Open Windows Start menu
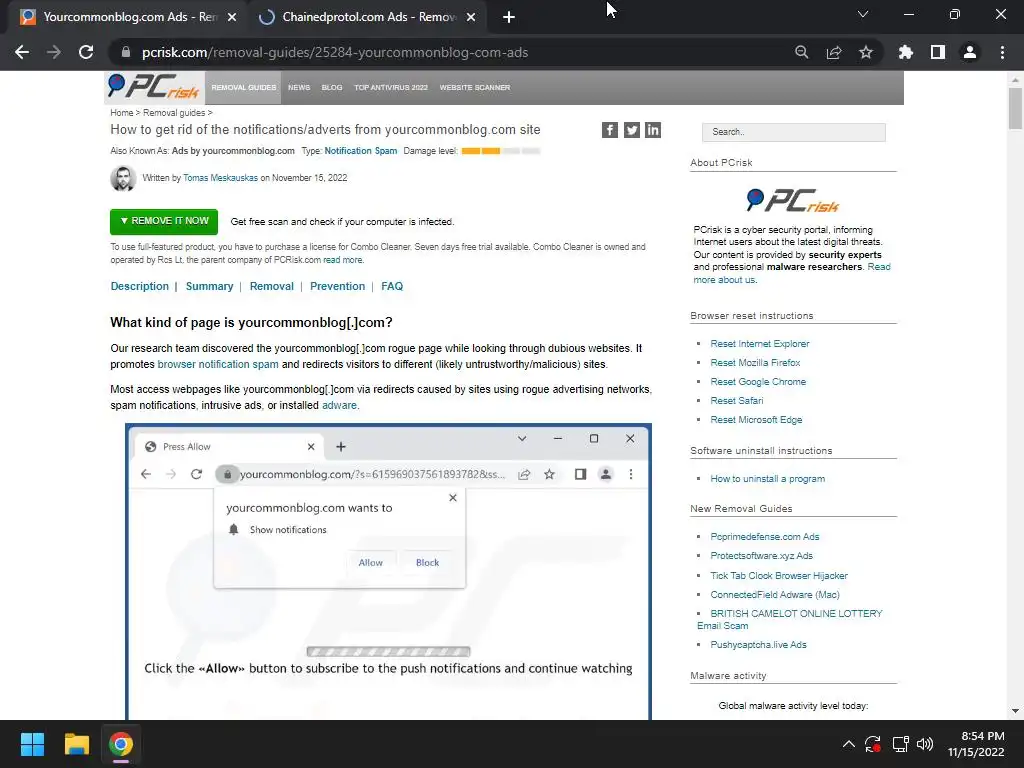Screen dimensions: 1024x768 32,744
